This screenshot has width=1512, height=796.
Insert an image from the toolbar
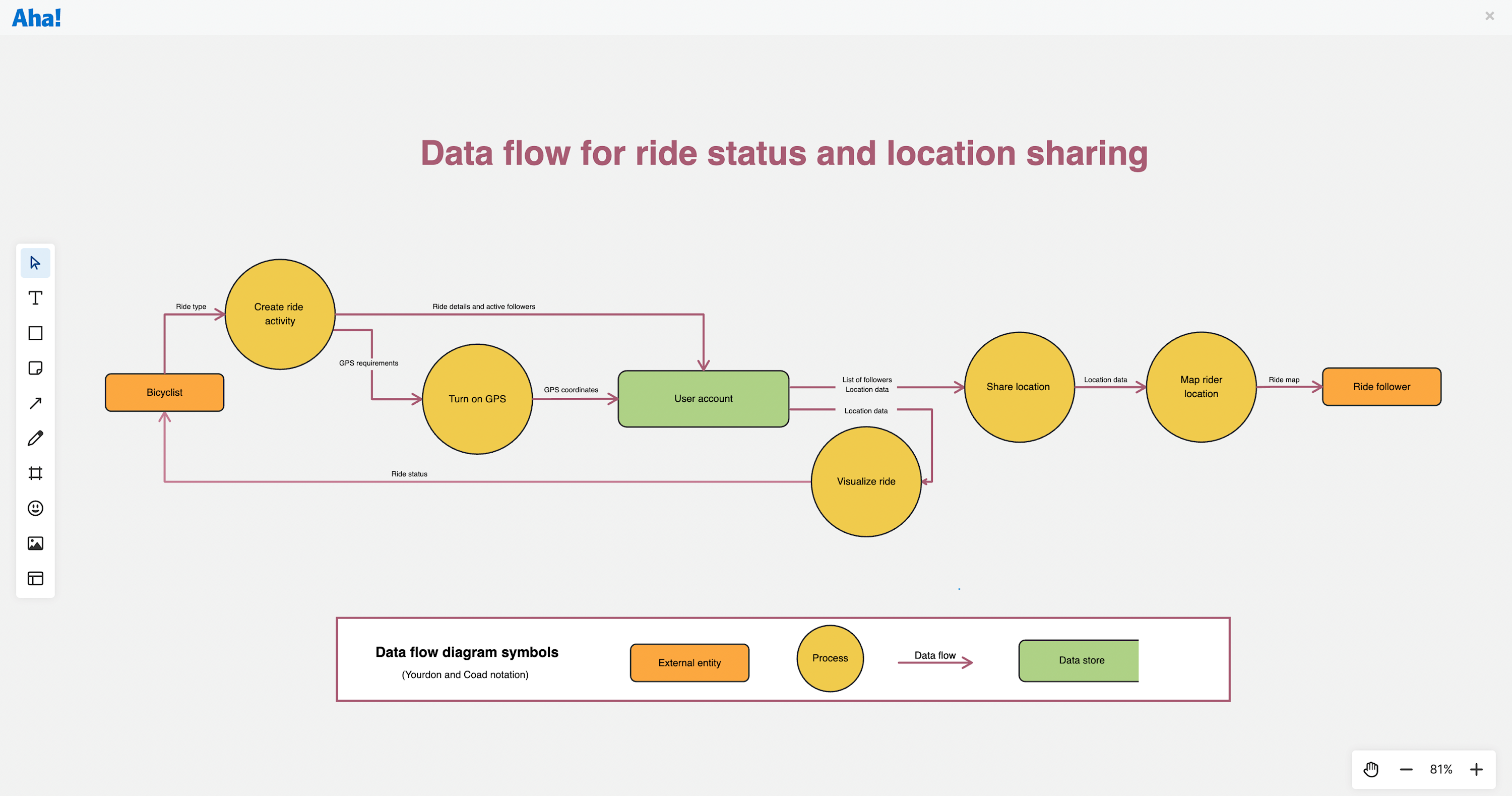(35, 543)
